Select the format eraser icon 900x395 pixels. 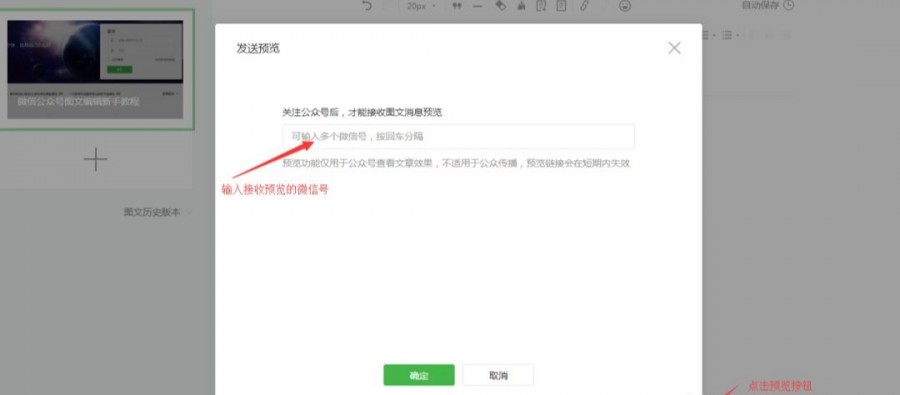(x=501, y=6)
